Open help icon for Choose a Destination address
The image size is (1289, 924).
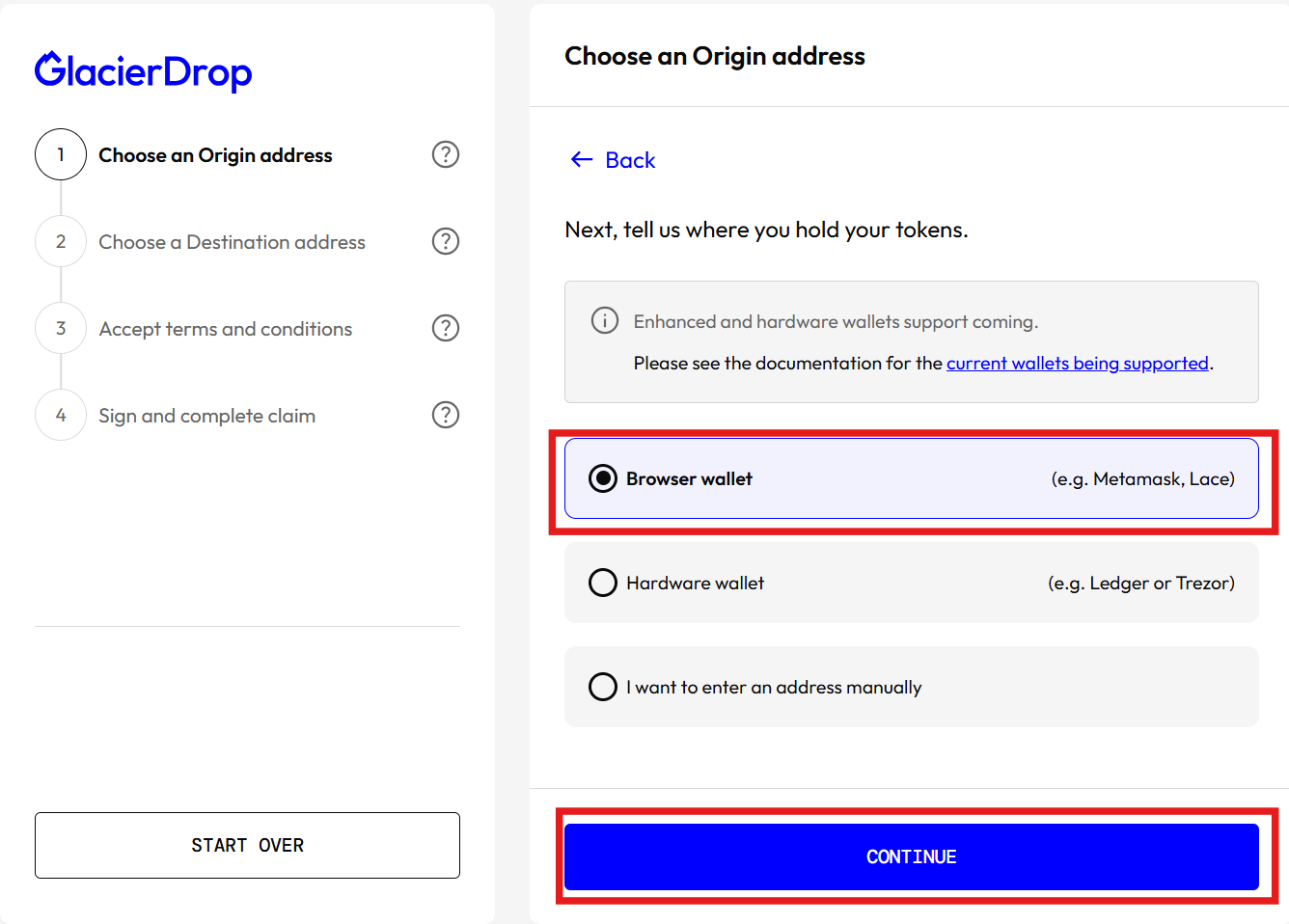coord(445,241)
